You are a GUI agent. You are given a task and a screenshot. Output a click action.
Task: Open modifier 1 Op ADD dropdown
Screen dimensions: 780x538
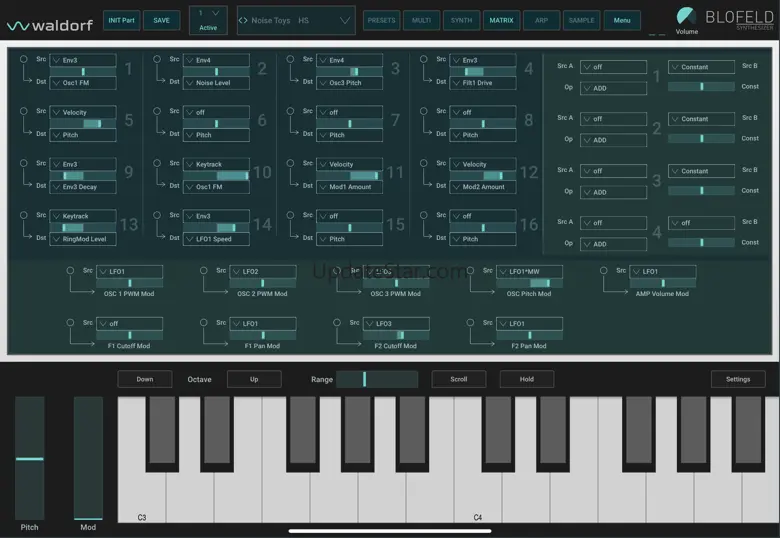pyautogui.click(x=613, y=89)
